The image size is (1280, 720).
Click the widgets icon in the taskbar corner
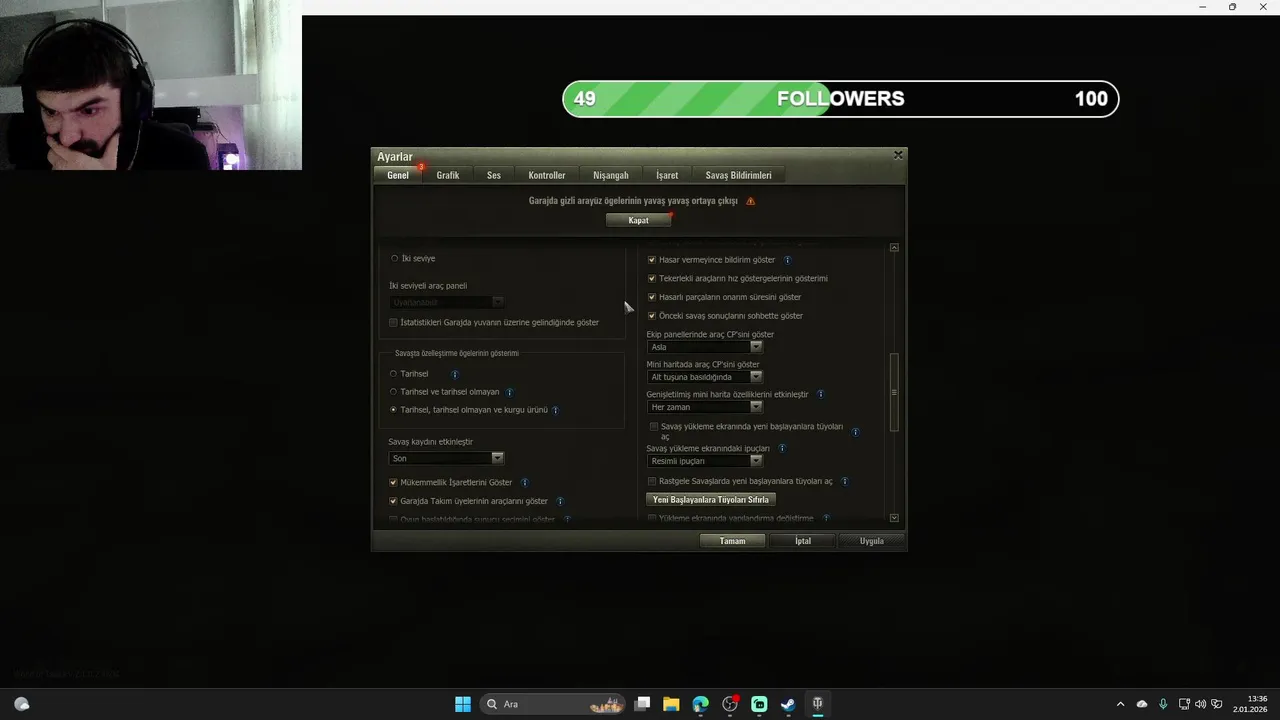click(22, 704)
